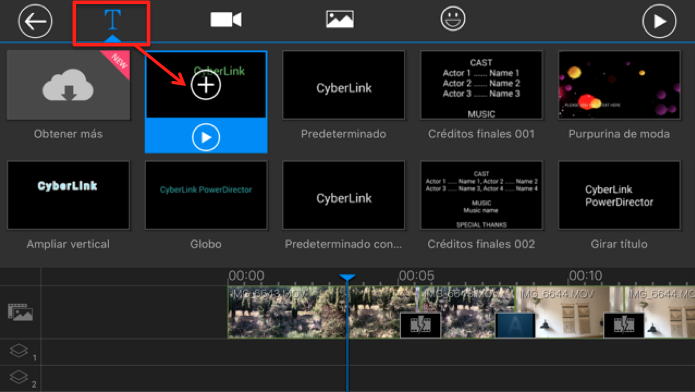Open the Title text tab
695x392 pixels.
click(x=112, y=20)
